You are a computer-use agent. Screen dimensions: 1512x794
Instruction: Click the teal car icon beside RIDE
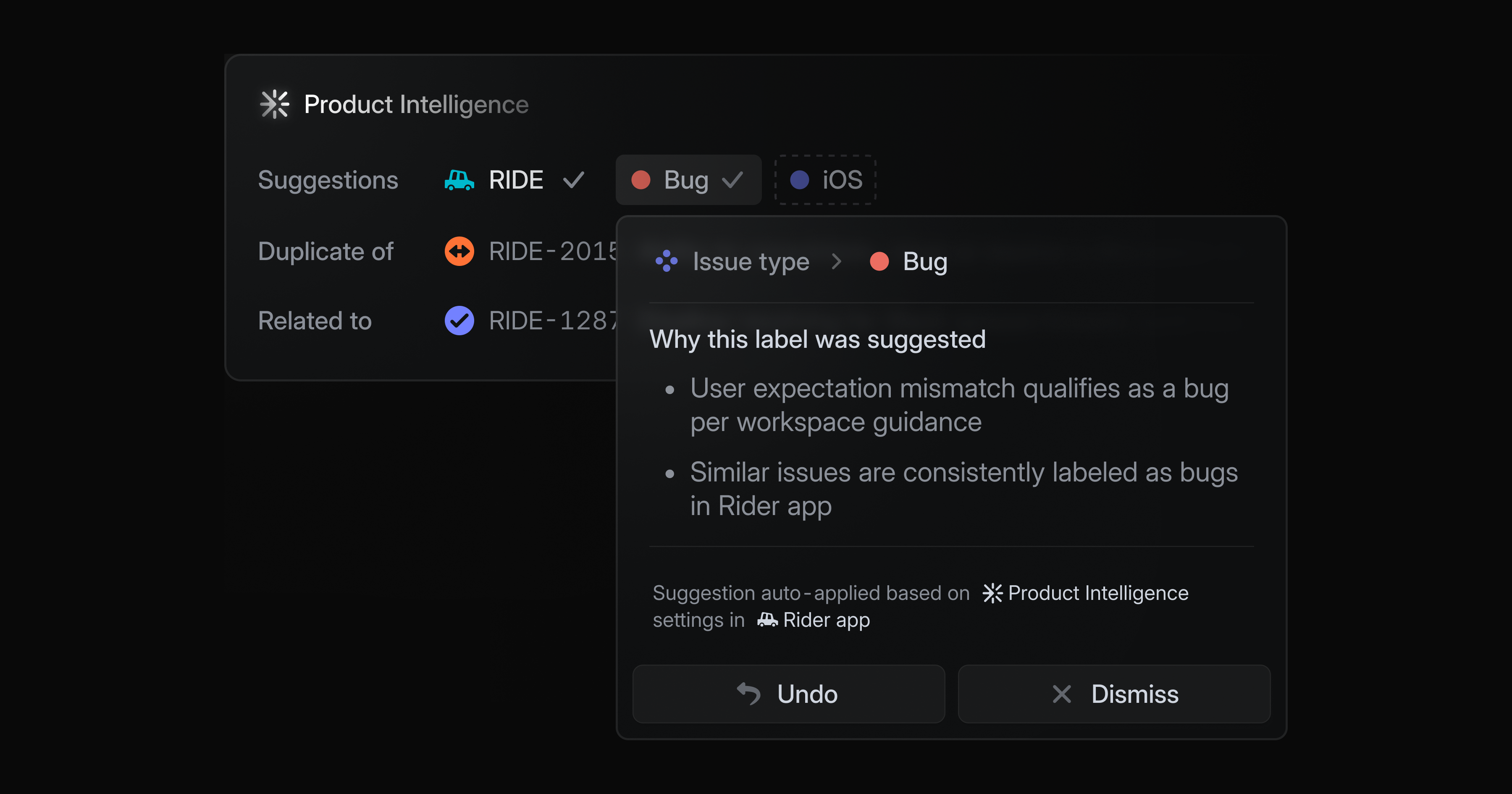click(459, 180)
